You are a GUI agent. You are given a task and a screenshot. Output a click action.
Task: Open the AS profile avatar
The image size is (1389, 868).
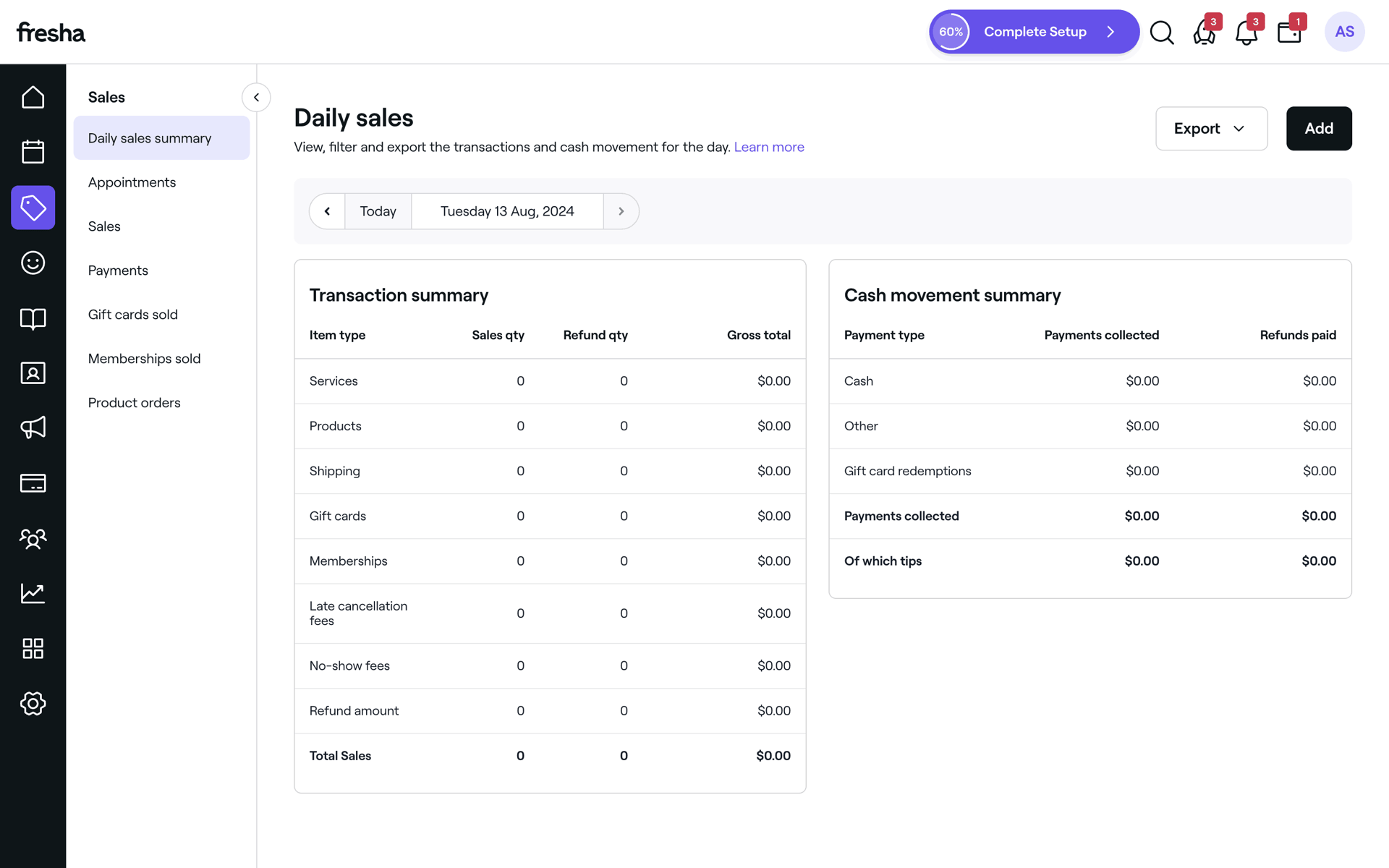1344,32
